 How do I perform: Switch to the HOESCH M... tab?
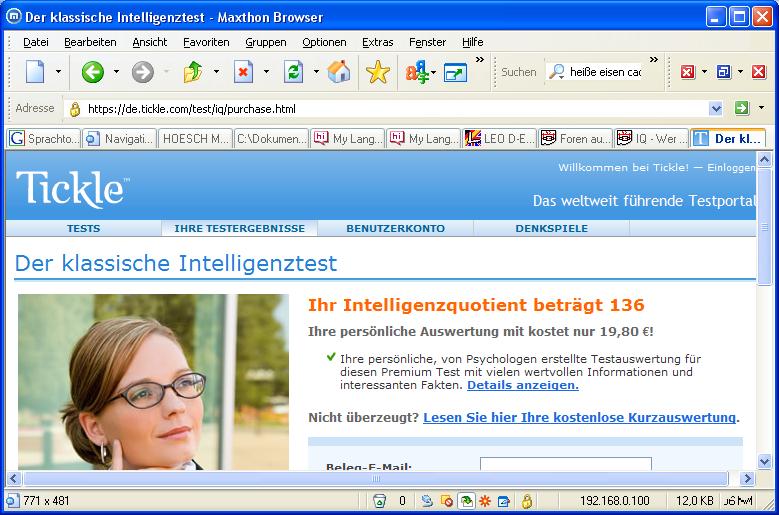195,139
